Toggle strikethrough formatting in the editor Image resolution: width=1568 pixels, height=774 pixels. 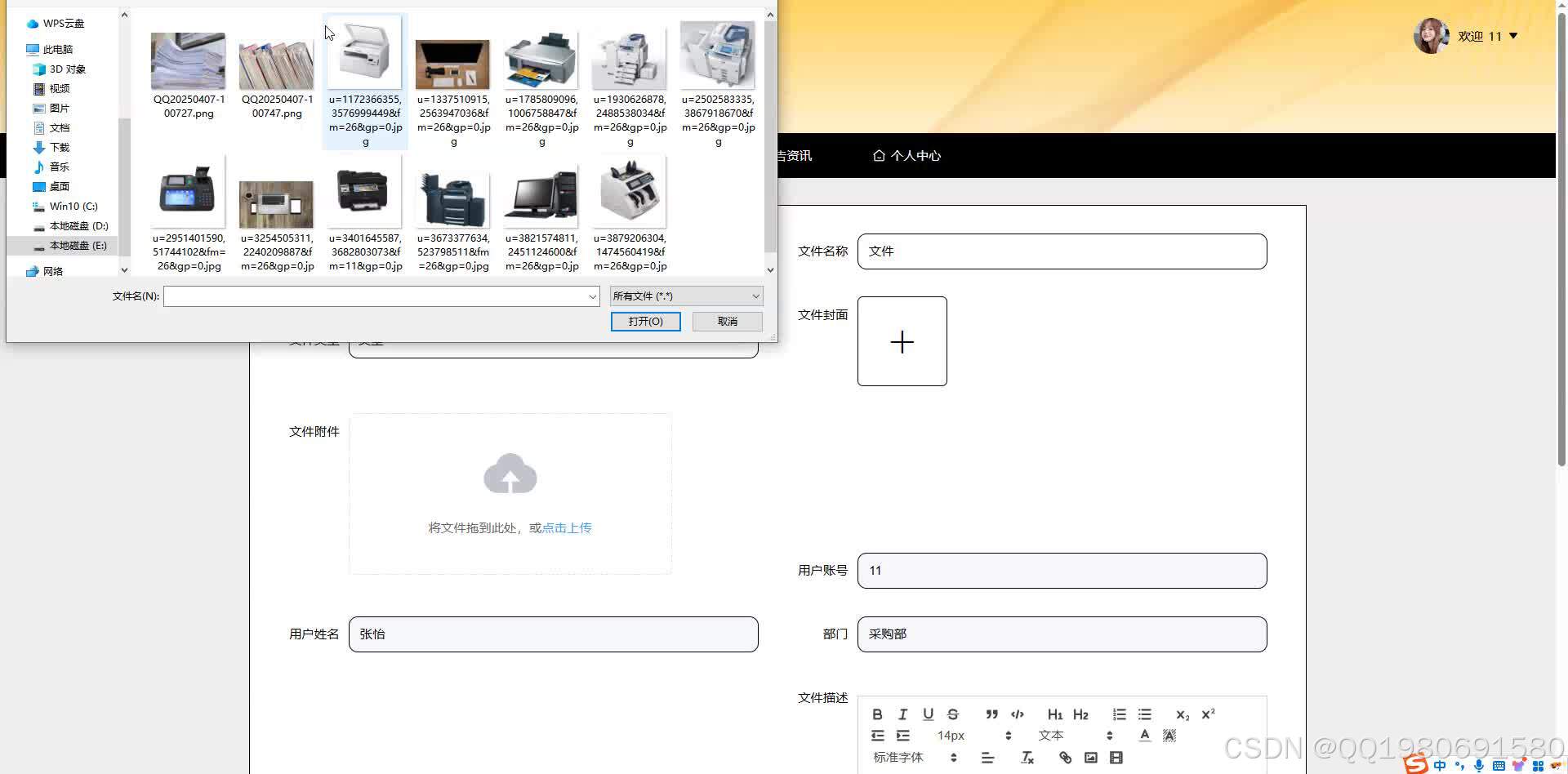tap(953, 714)
